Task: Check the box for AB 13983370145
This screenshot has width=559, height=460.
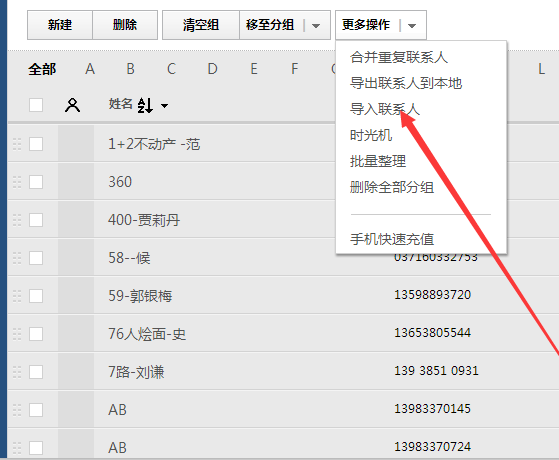Action: click(x=36, y=410)
